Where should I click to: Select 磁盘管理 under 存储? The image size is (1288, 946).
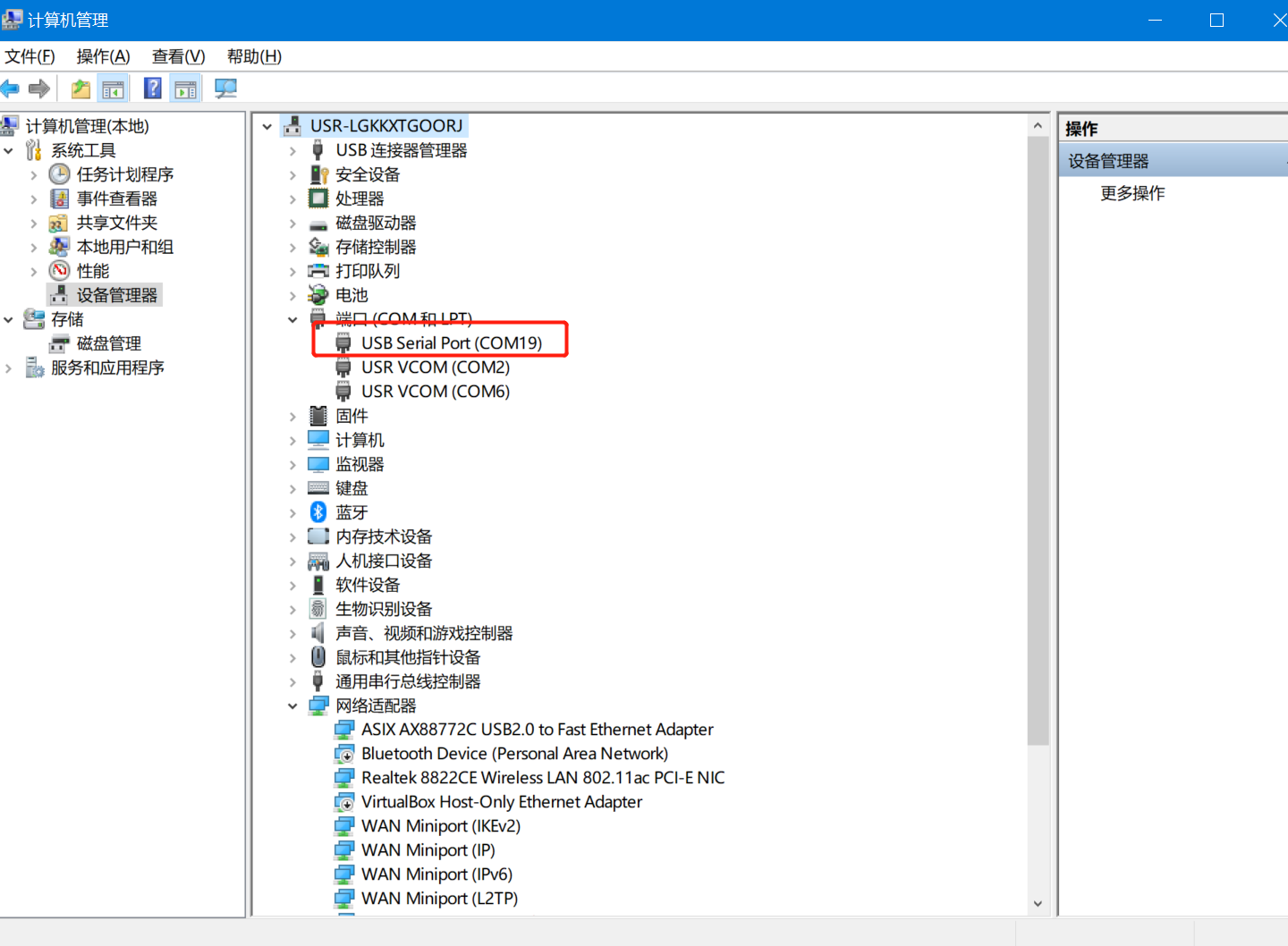click(108, 343)
